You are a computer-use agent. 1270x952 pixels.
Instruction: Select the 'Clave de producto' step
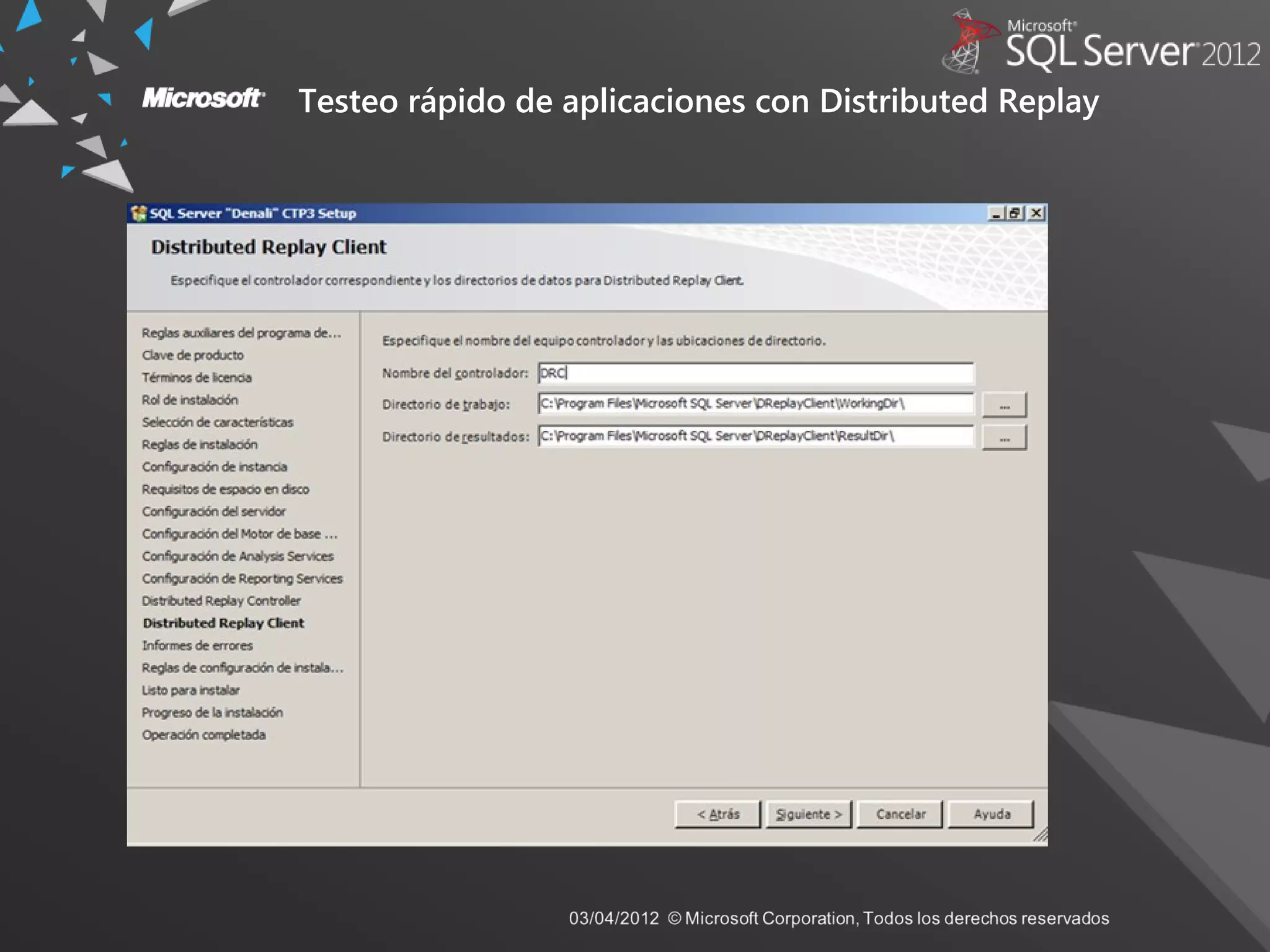tap(193, 356)
